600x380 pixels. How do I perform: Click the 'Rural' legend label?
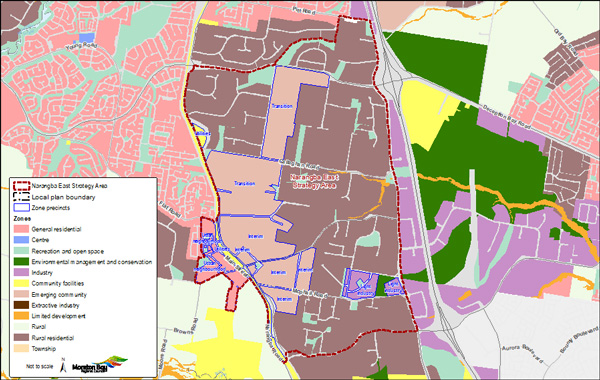(39, 327)
